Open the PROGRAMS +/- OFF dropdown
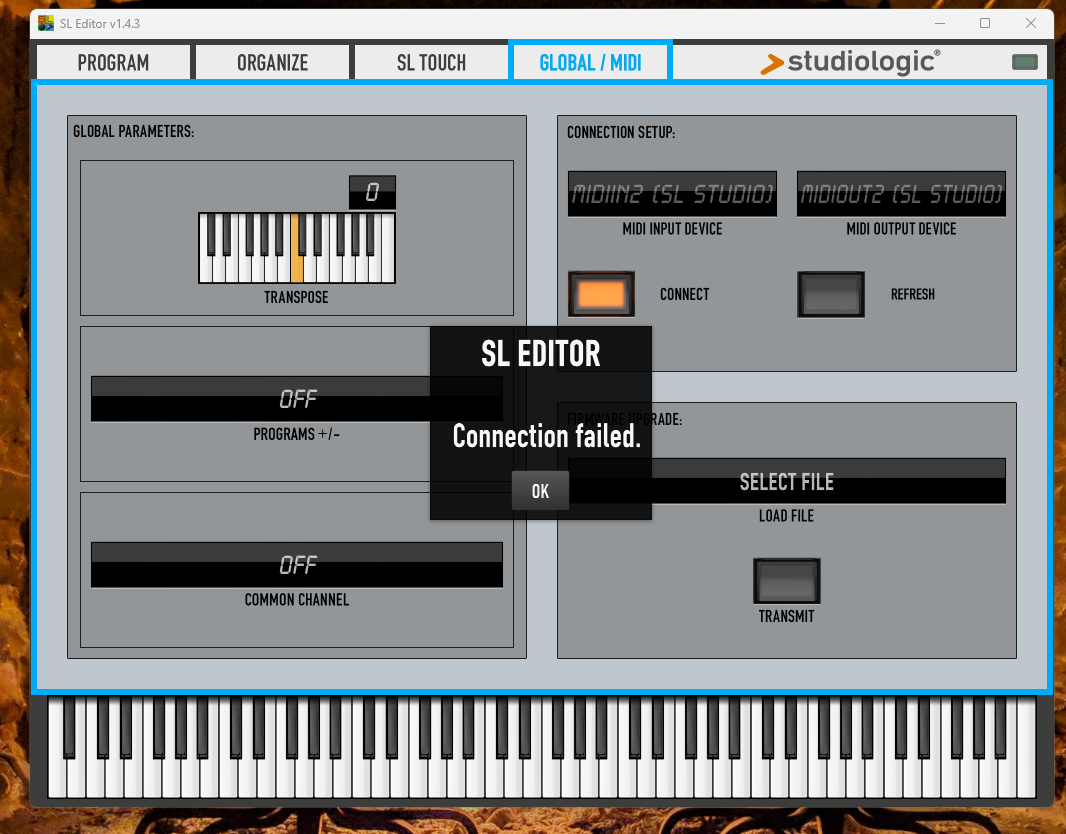Screen dimensions: 1066x834 (x=296, y=399)
